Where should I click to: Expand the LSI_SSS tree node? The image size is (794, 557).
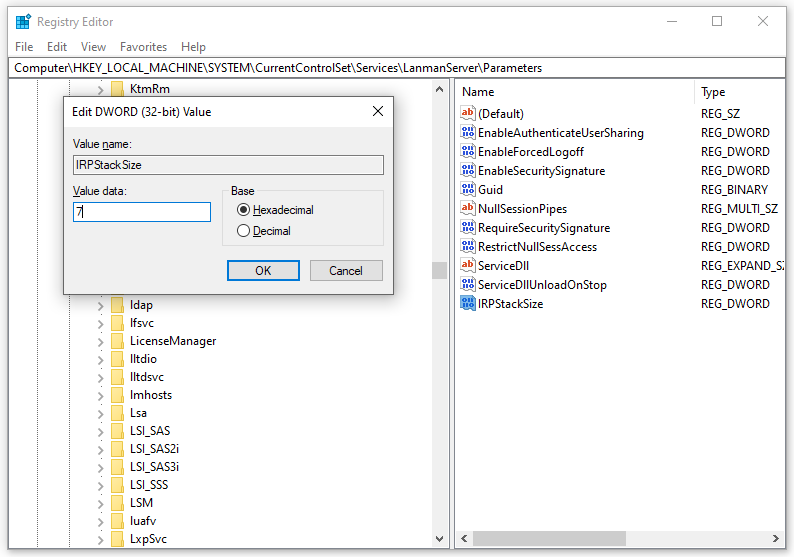[x=100, y=486]
